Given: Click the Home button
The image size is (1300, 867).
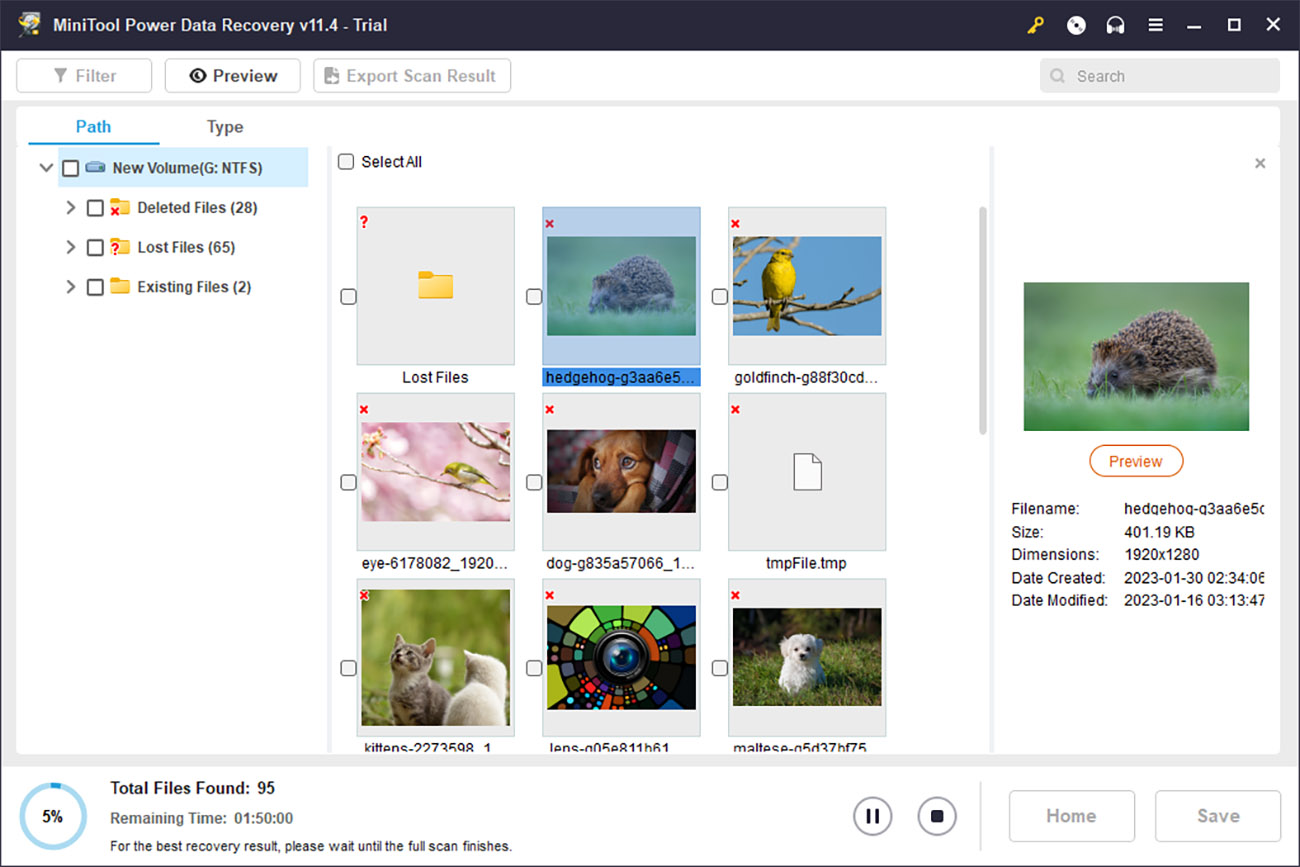Looking at the screenshot, I should 1071,816.
